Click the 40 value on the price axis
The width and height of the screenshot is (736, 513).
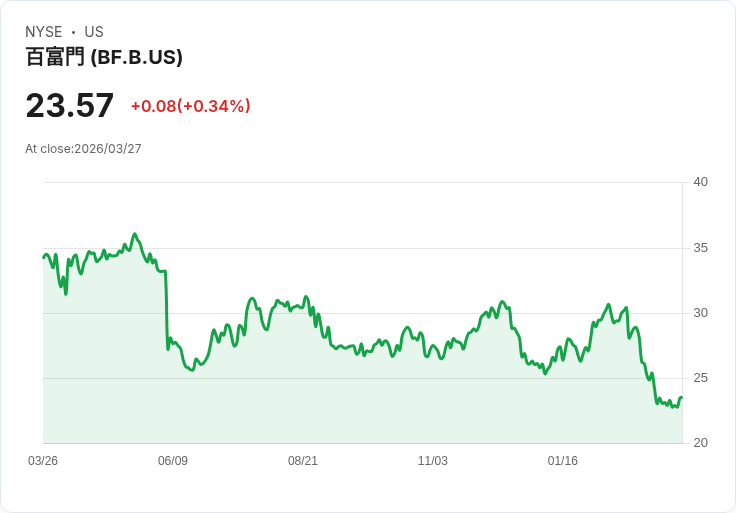pos(700,182)
